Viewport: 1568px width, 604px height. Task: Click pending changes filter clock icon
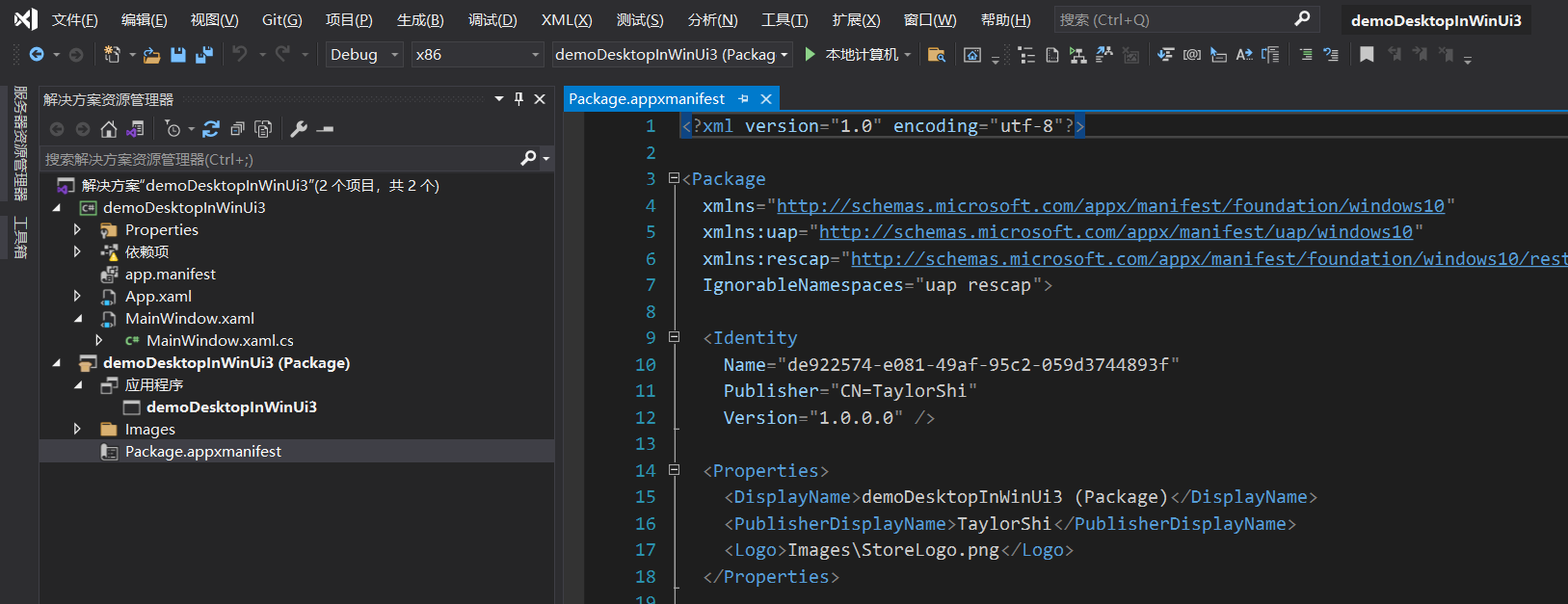[x=173, y=129]
